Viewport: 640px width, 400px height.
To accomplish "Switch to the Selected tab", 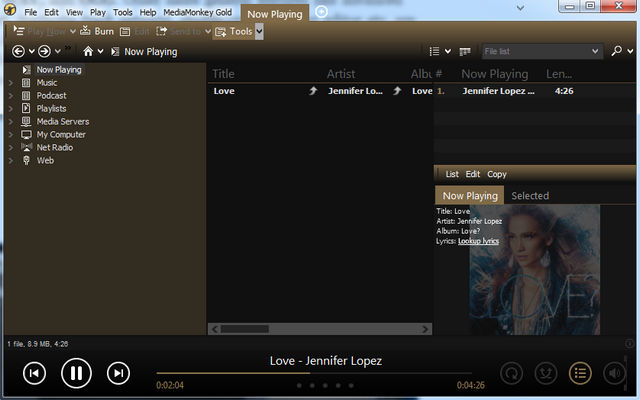I will 530,196.
